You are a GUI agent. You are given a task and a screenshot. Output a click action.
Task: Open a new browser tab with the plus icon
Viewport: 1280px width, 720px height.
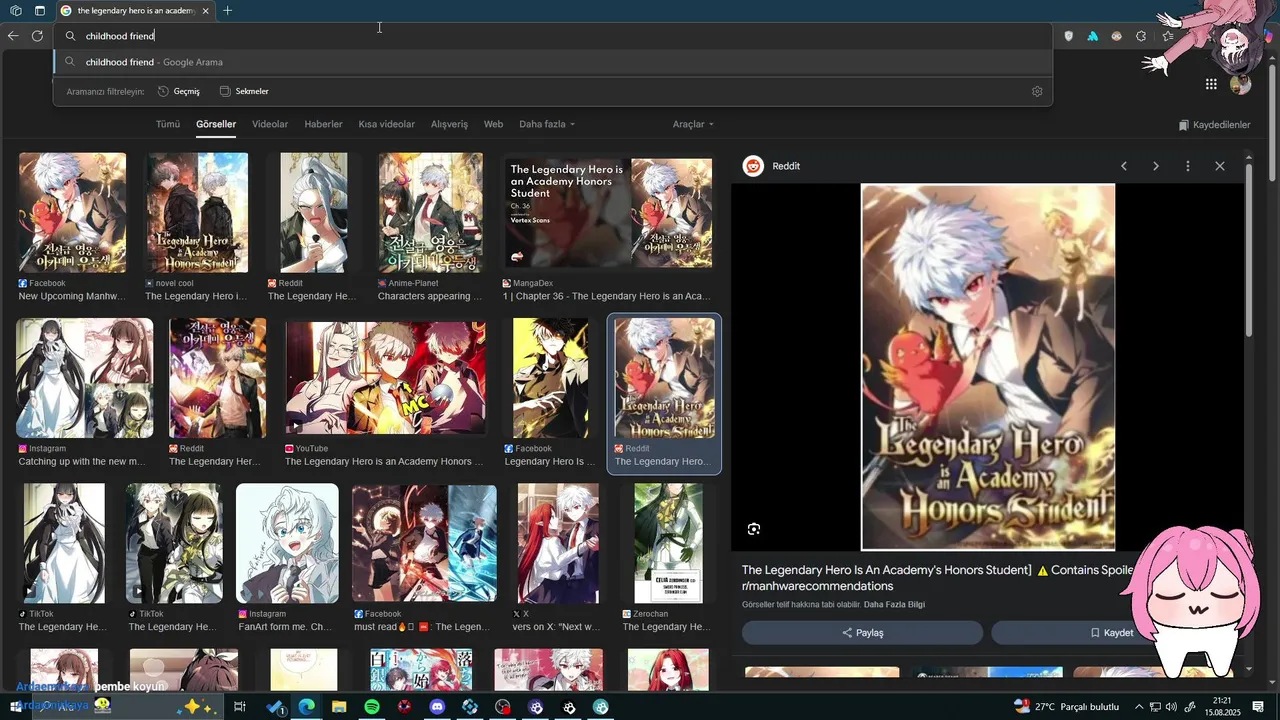[227, 11]
